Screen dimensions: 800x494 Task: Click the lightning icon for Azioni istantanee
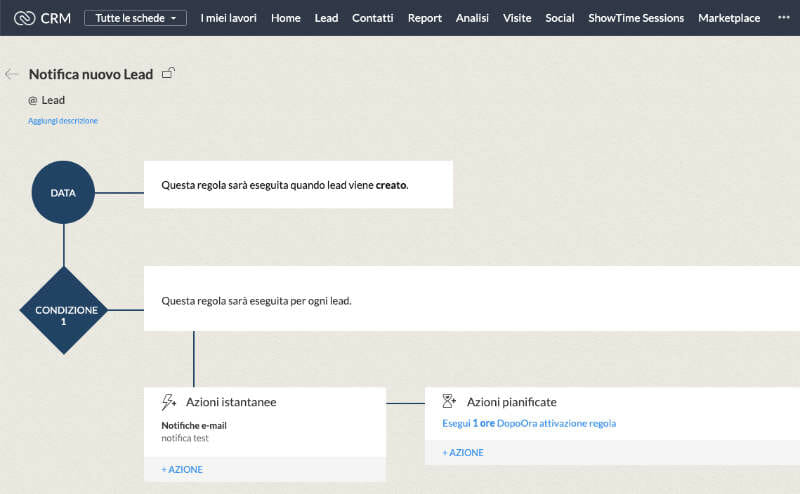[169, 402]
